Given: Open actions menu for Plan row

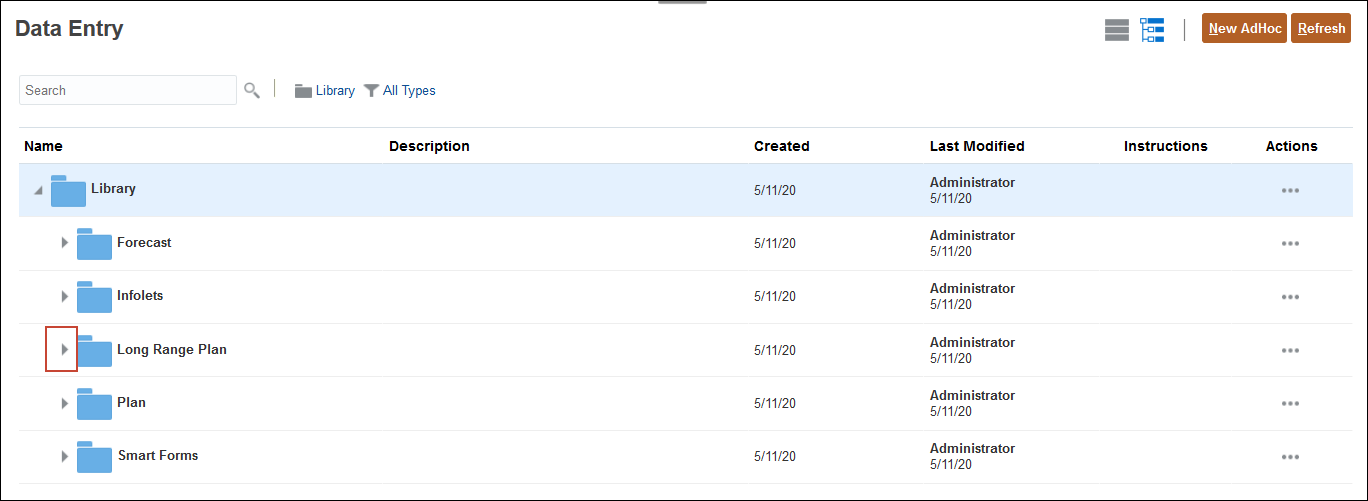Looking at the screenshot, I should pos(1290,403).
